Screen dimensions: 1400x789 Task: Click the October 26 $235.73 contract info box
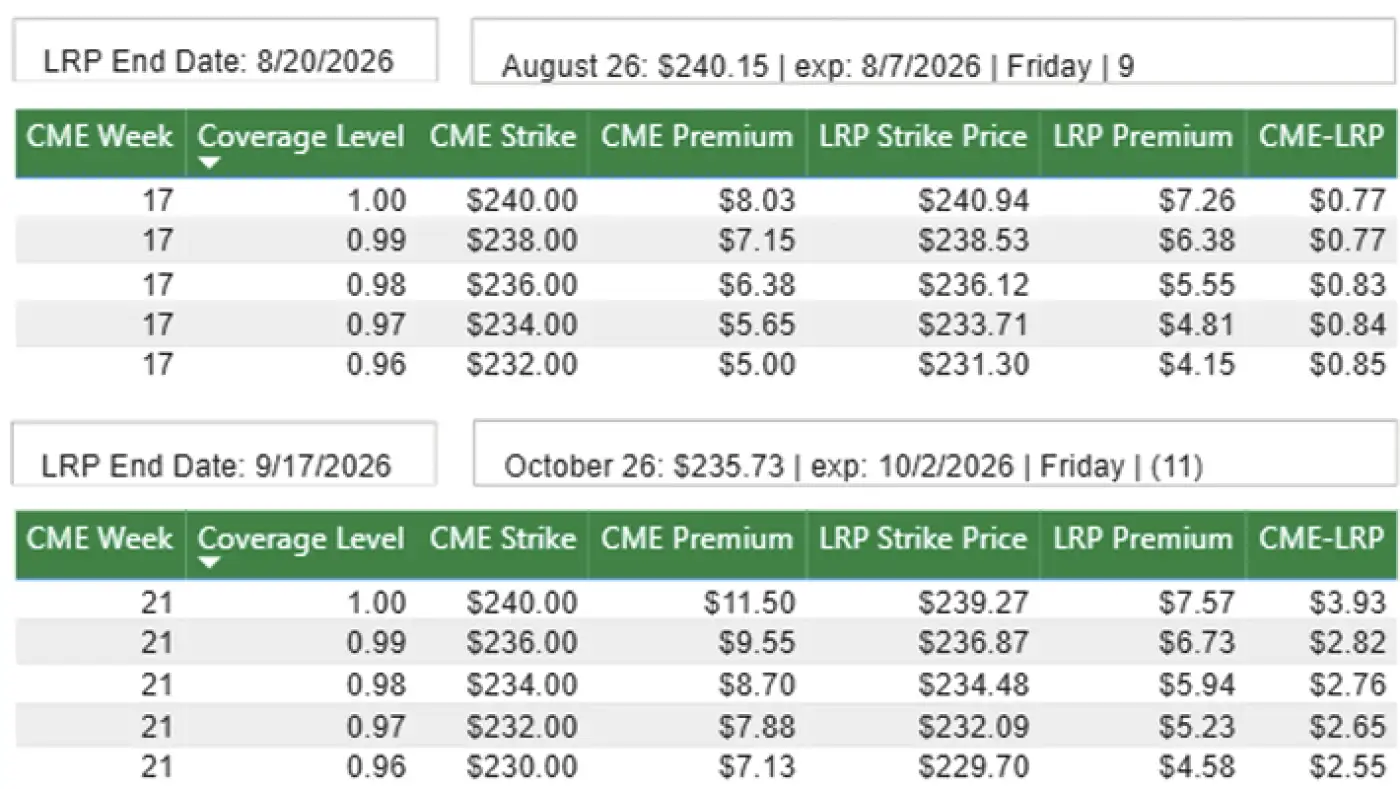click(x=934, y=454)
